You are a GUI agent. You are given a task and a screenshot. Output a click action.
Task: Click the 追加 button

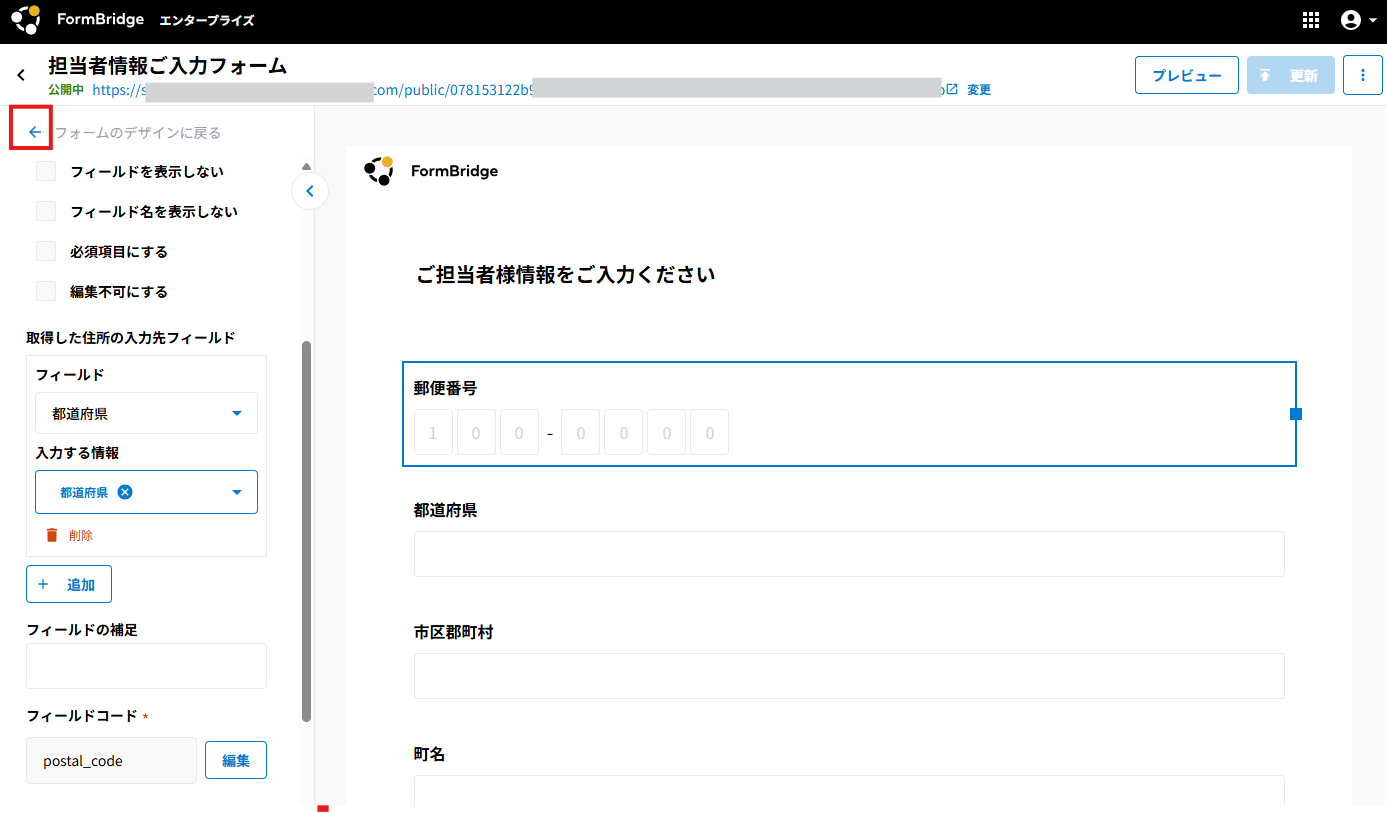point(69,584)
